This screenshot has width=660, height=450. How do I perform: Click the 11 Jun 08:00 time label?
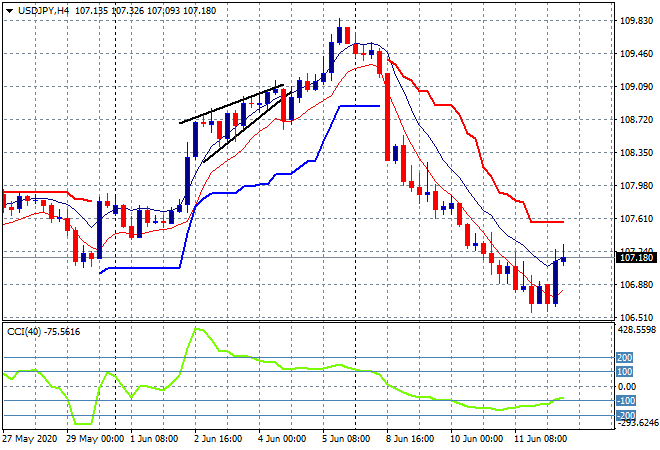540,438
